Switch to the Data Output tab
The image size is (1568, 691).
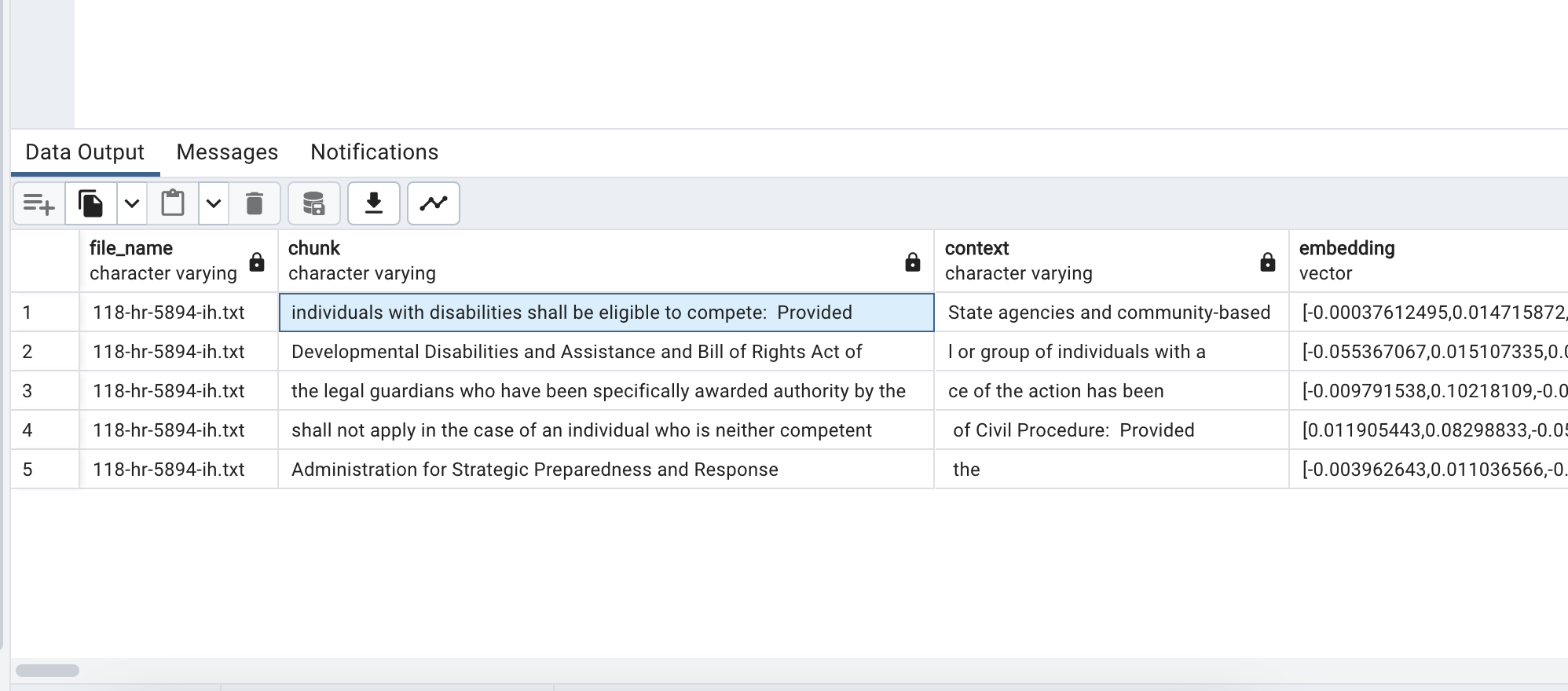(x=85, y=152)
